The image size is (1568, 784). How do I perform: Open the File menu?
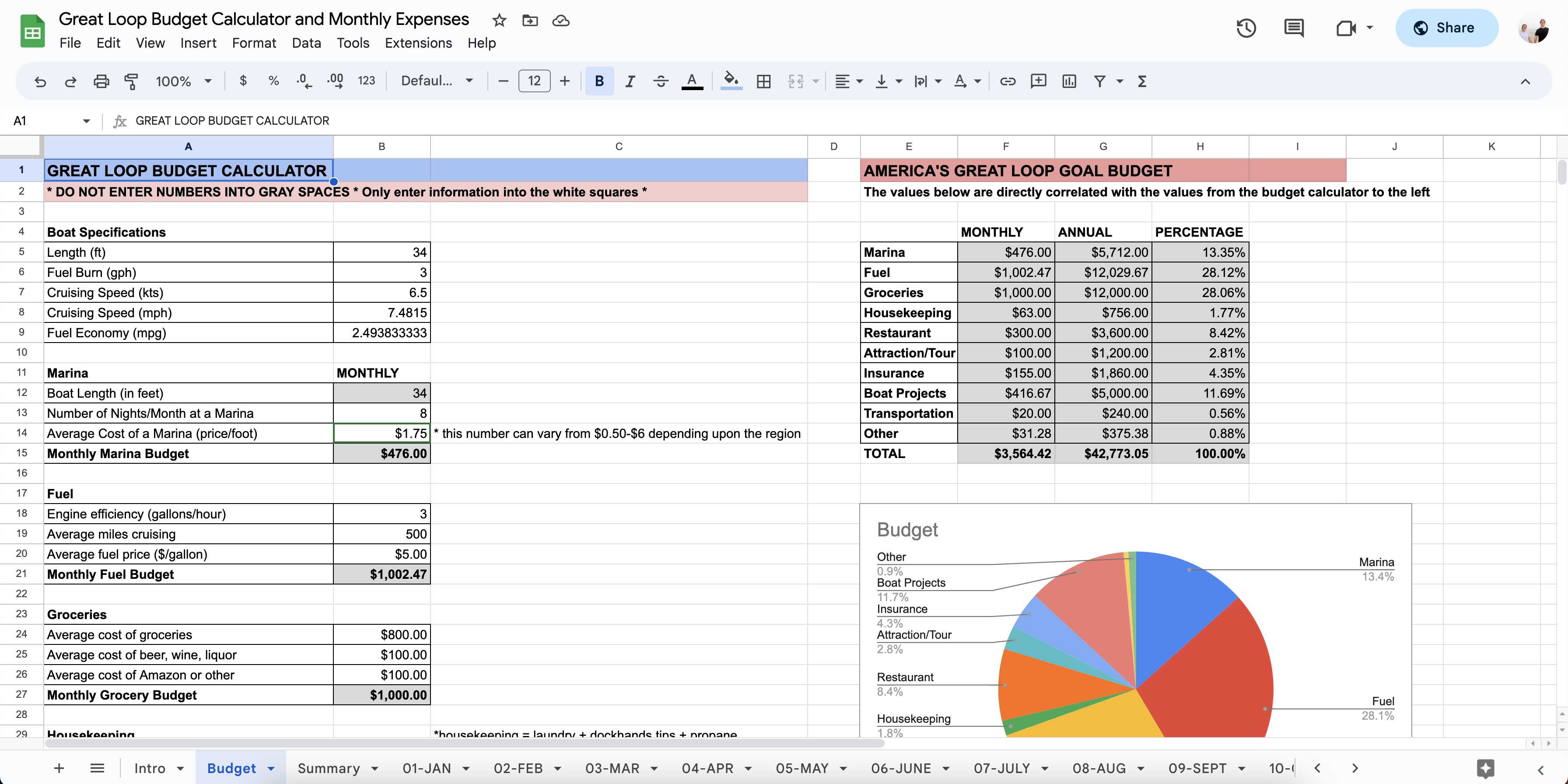click(70, 43)
